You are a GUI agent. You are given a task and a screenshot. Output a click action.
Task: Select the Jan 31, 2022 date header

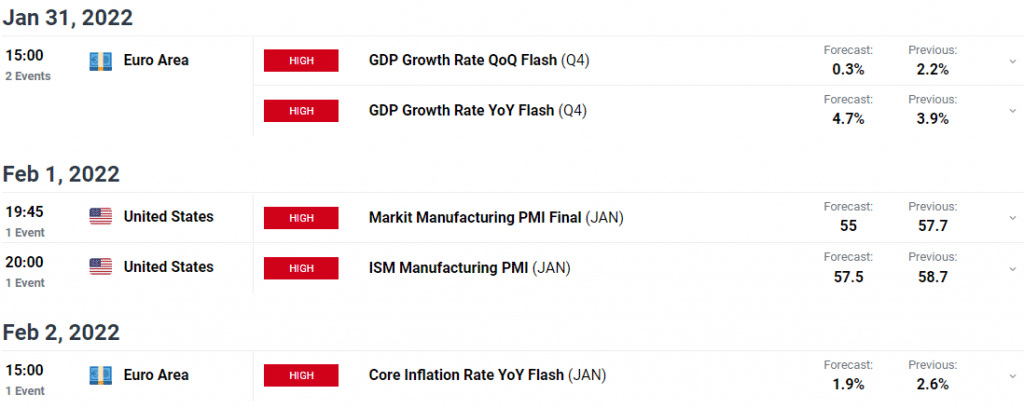(68, 17)
